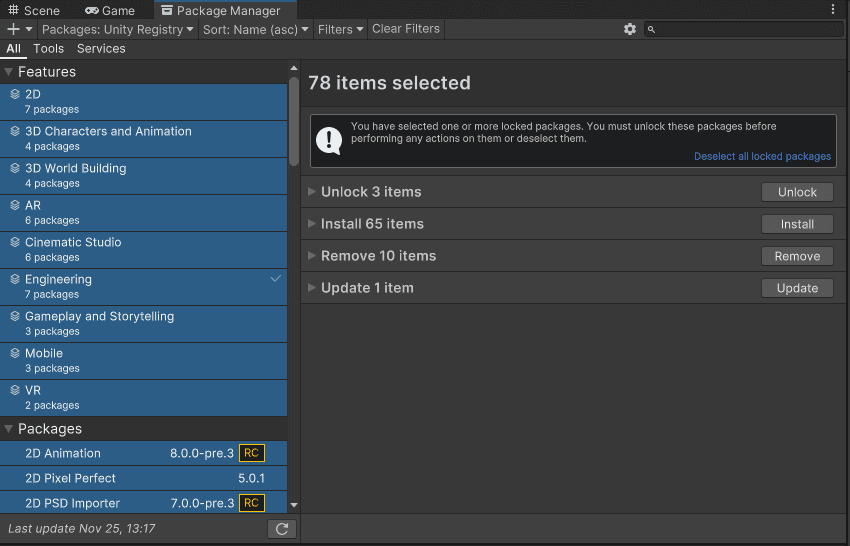The height and width of the screenshot is (546, 850).
Task: Click the 3D Characters and Animation icon
Action: click(x=15, y=131)
